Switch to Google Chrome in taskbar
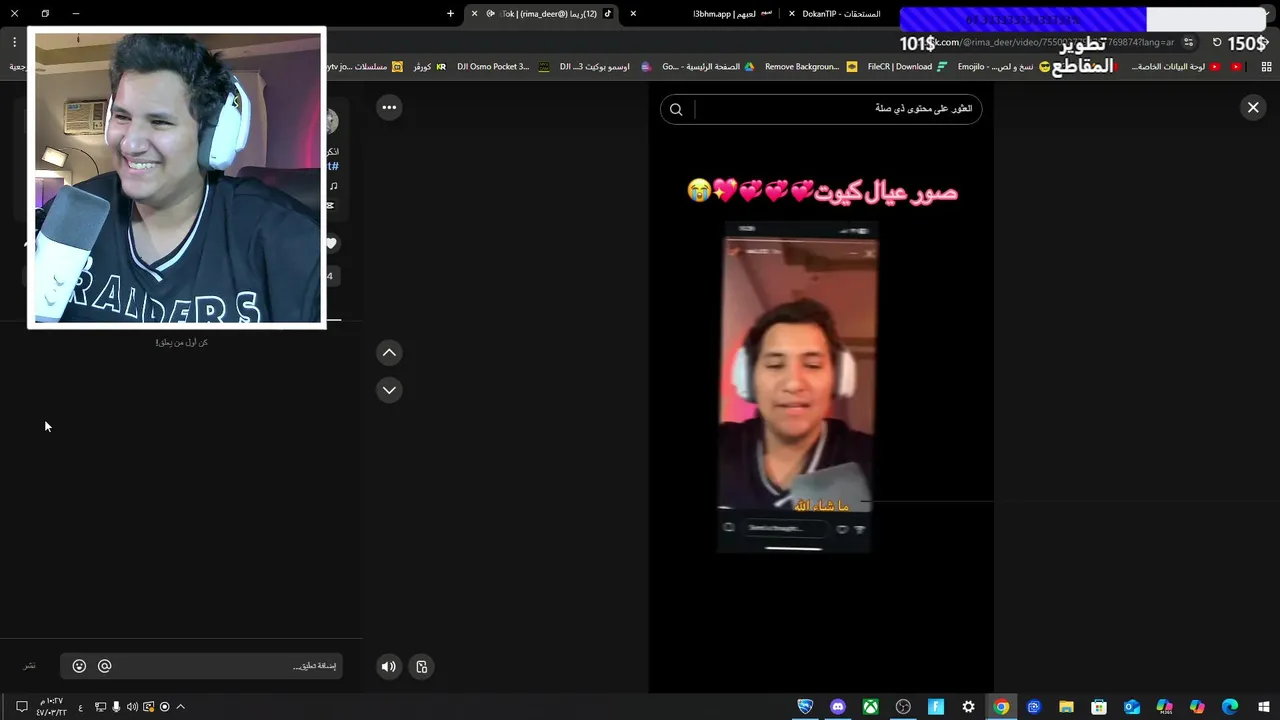This screenshot has width=1280, height=720. [x=1001, y=707]
